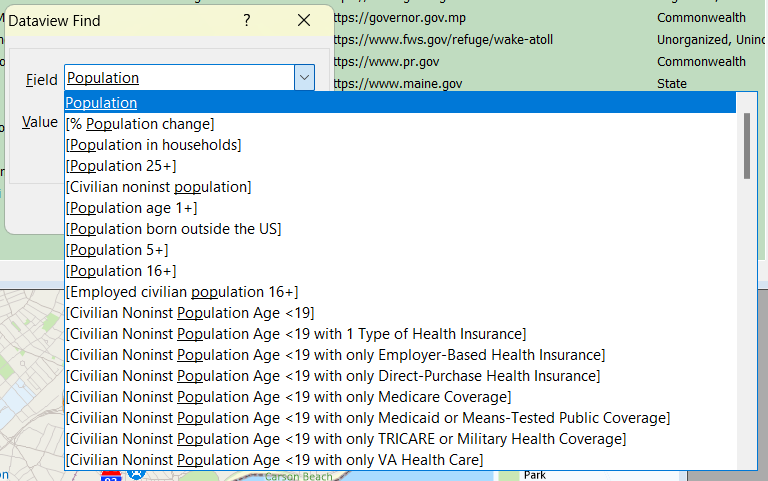Select [Civilian noninst population] option

[x=158, y=187]
